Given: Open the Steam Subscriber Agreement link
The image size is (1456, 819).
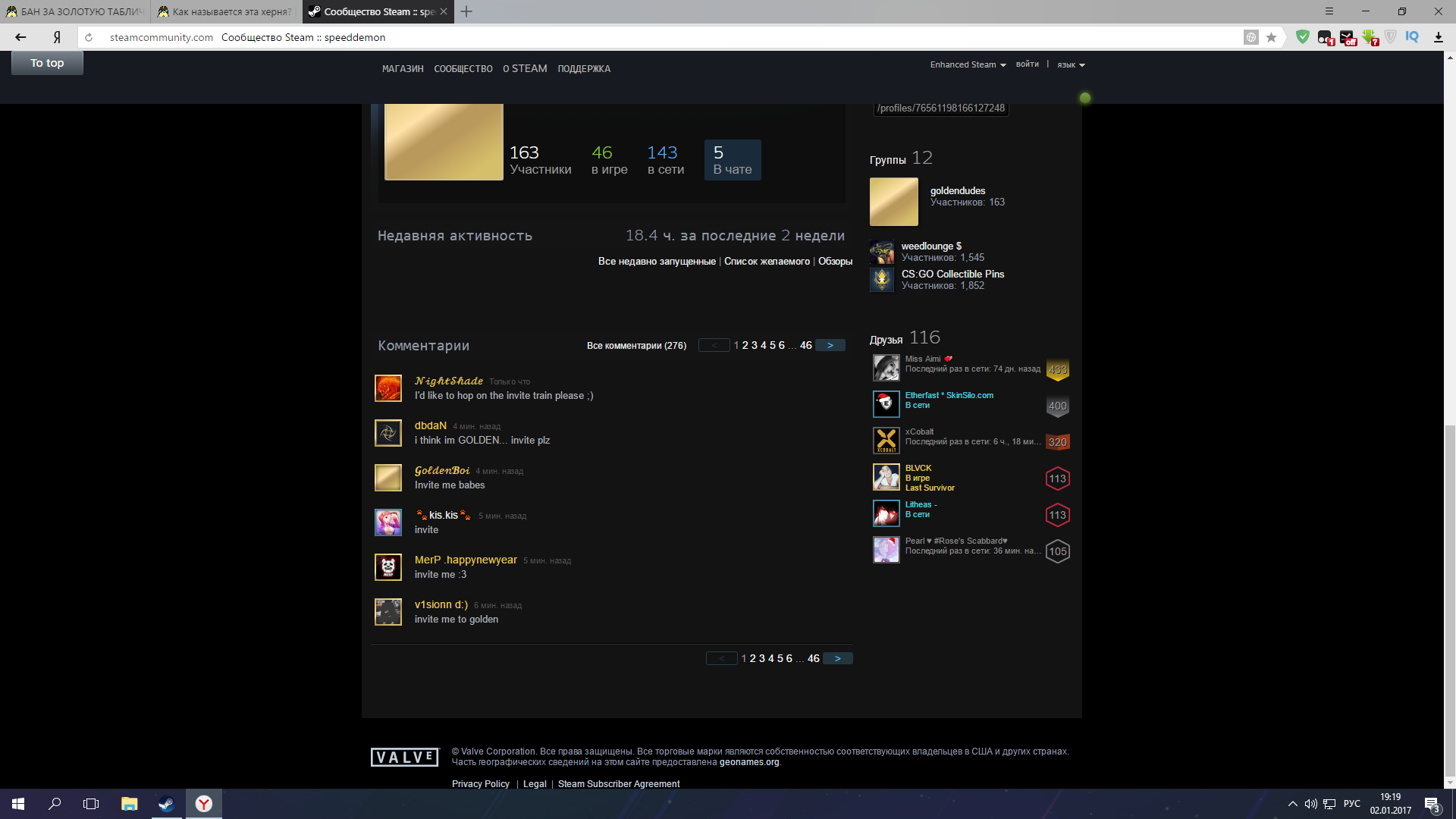Looking at the screenshot, I should pos(619,784).
